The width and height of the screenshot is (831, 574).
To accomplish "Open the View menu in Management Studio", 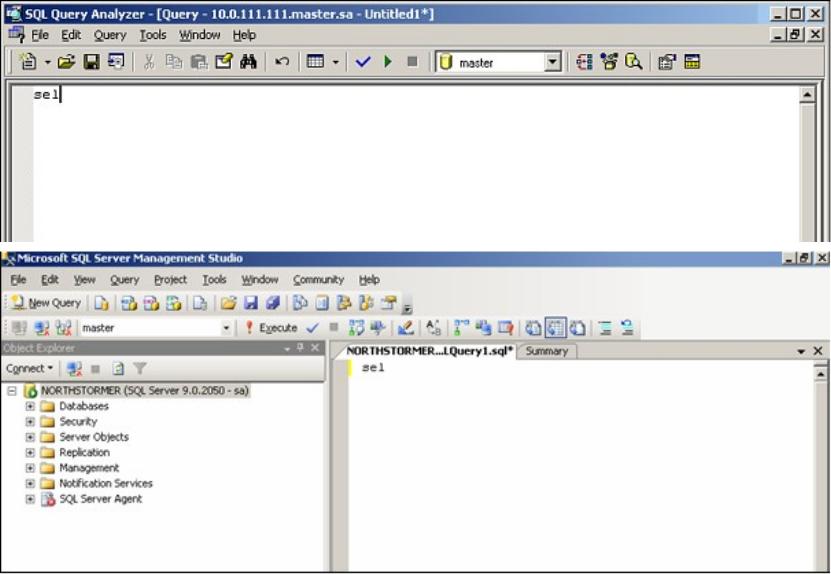I will click(x=84, y=279).
